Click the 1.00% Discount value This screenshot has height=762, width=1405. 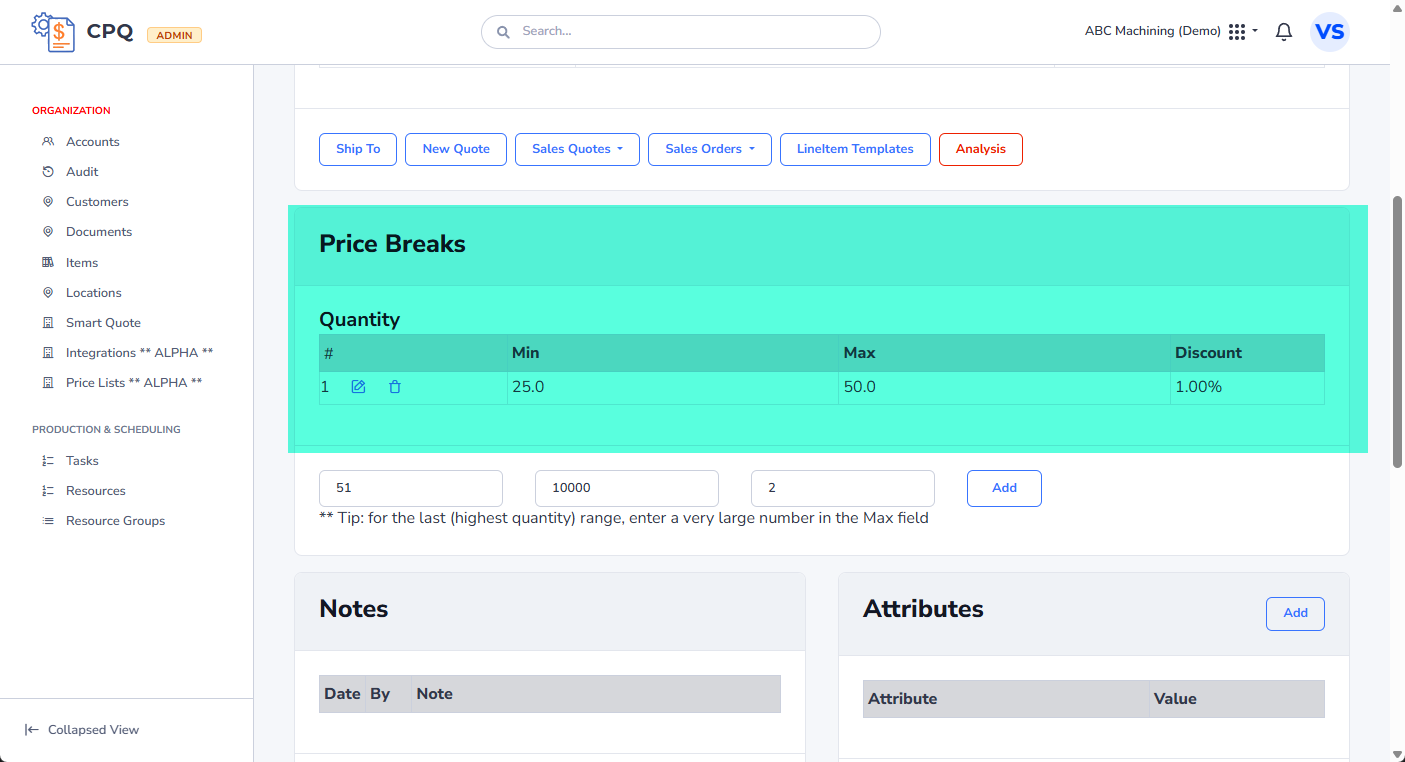[1198, 387]
